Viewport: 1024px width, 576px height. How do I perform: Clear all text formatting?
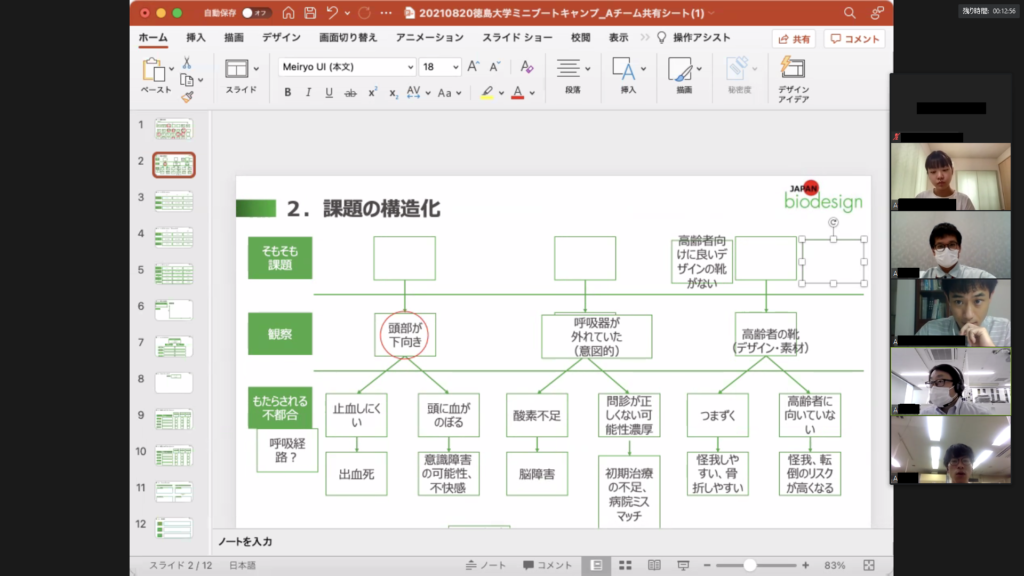pyautogui.click(x=526, y=67)
